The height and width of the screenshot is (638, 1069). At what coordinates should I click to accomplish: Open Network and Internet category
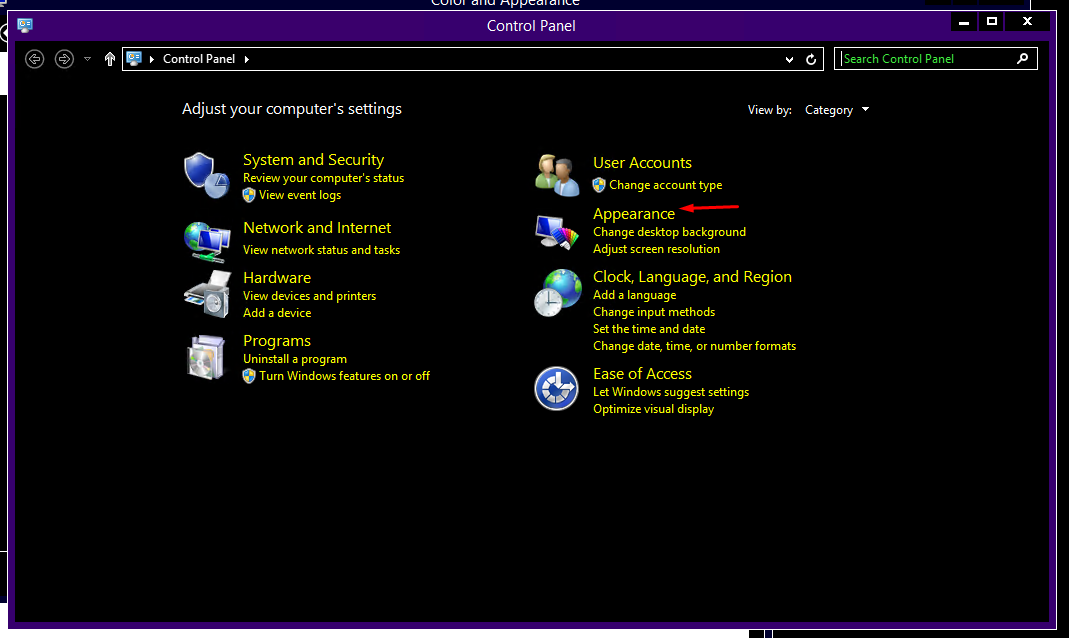pyautogui.click(x=317, y=228)
